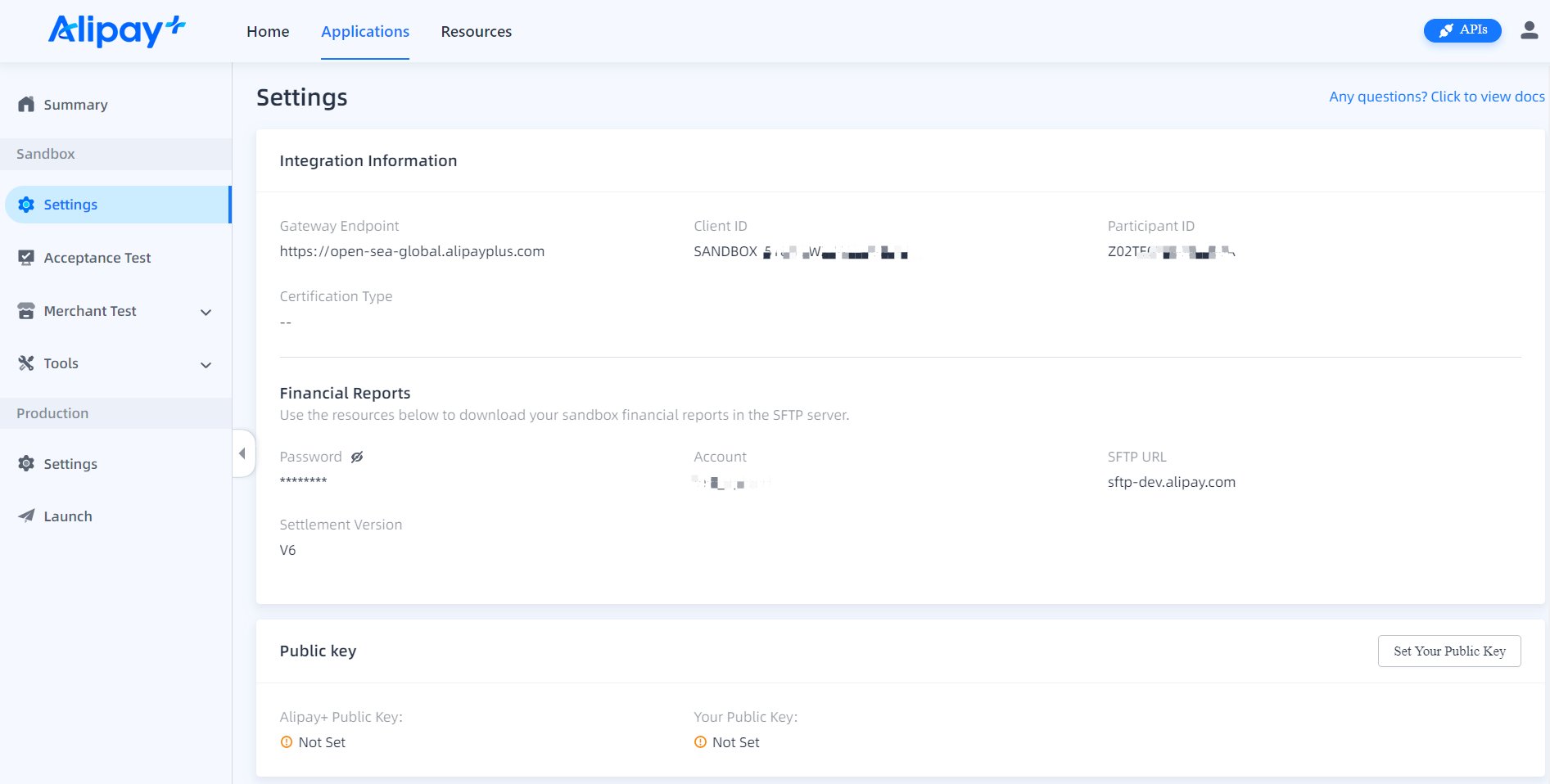Viewport: 1550px width, 784px height.
Task: Select the Applications tab
Action: tap(365, 32)
